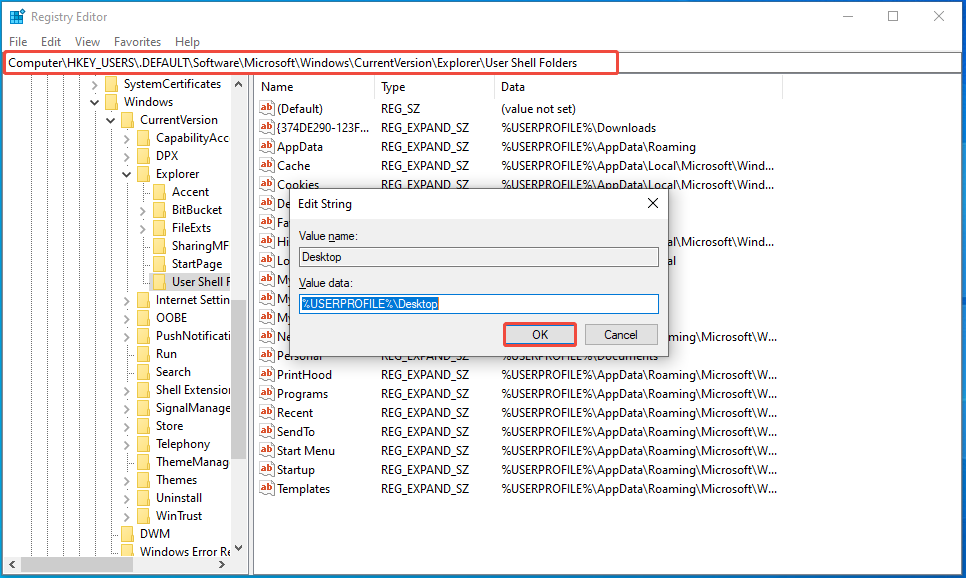The width and height of the screenshot is (966, 578).
Task: Click the tree horizontal scroll right arrow
Action: [222, 564]
